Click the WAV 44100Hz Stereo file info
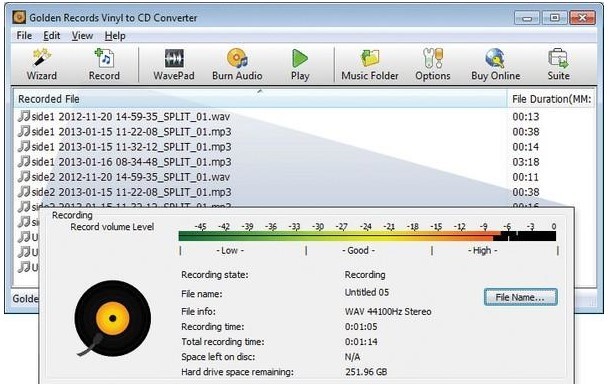Image resolution: width=611 pixels, height=385 pixels. pyautogui.click(x=388, y=312)
